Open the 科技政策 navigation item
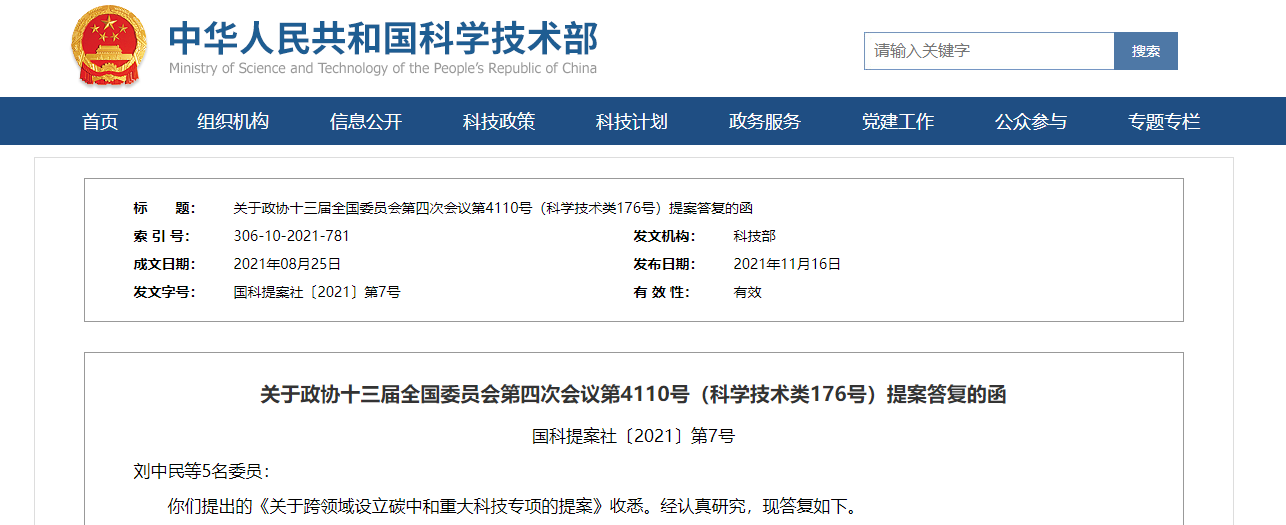Screen dimensions: 1286x525 tap(499, 122)
